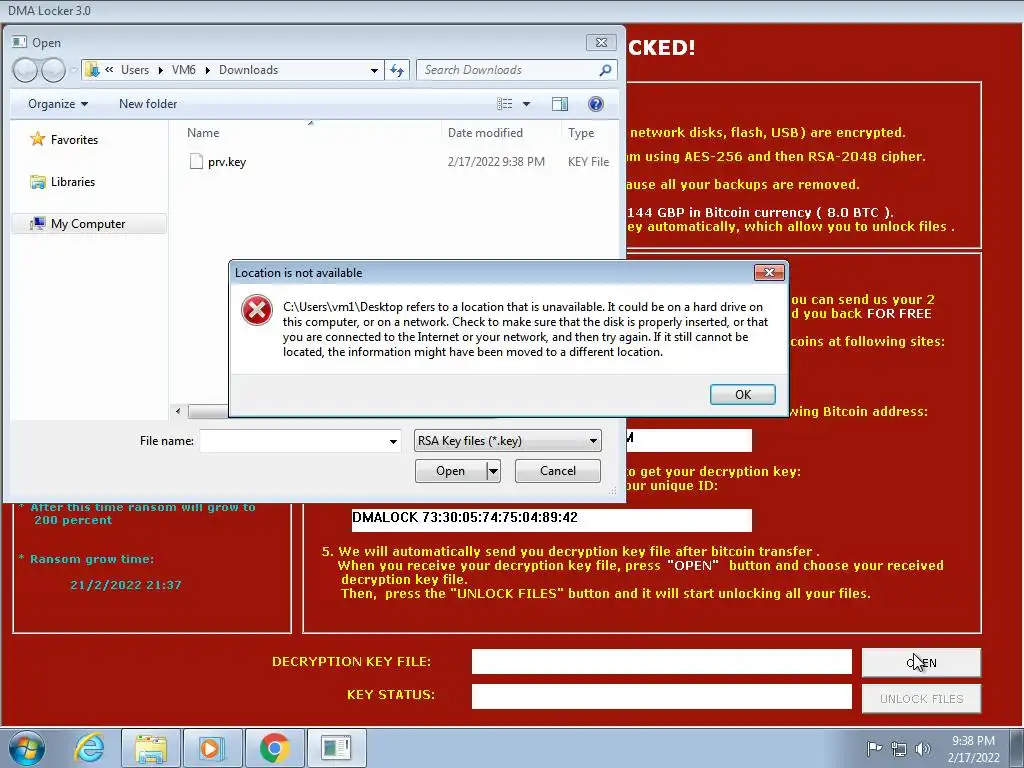Click the KEY STATUS field
Screen dimensions: 1024x768
pyautogui.click(x=662, y=696)
